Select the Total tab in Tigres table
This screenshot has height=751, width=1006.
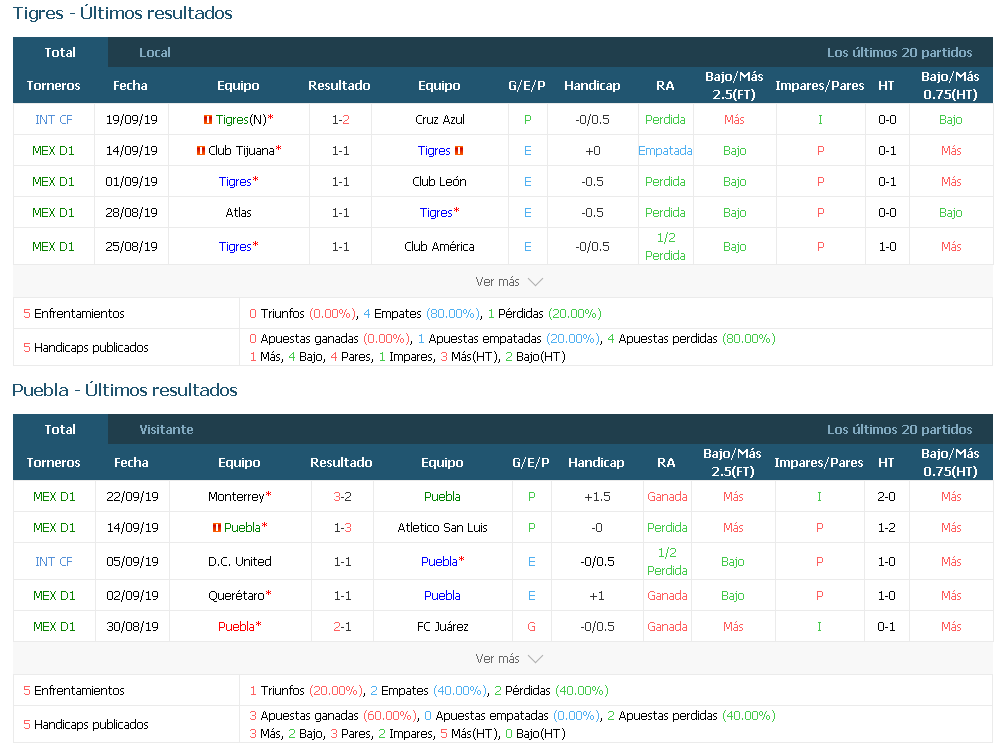click(60, 53)
